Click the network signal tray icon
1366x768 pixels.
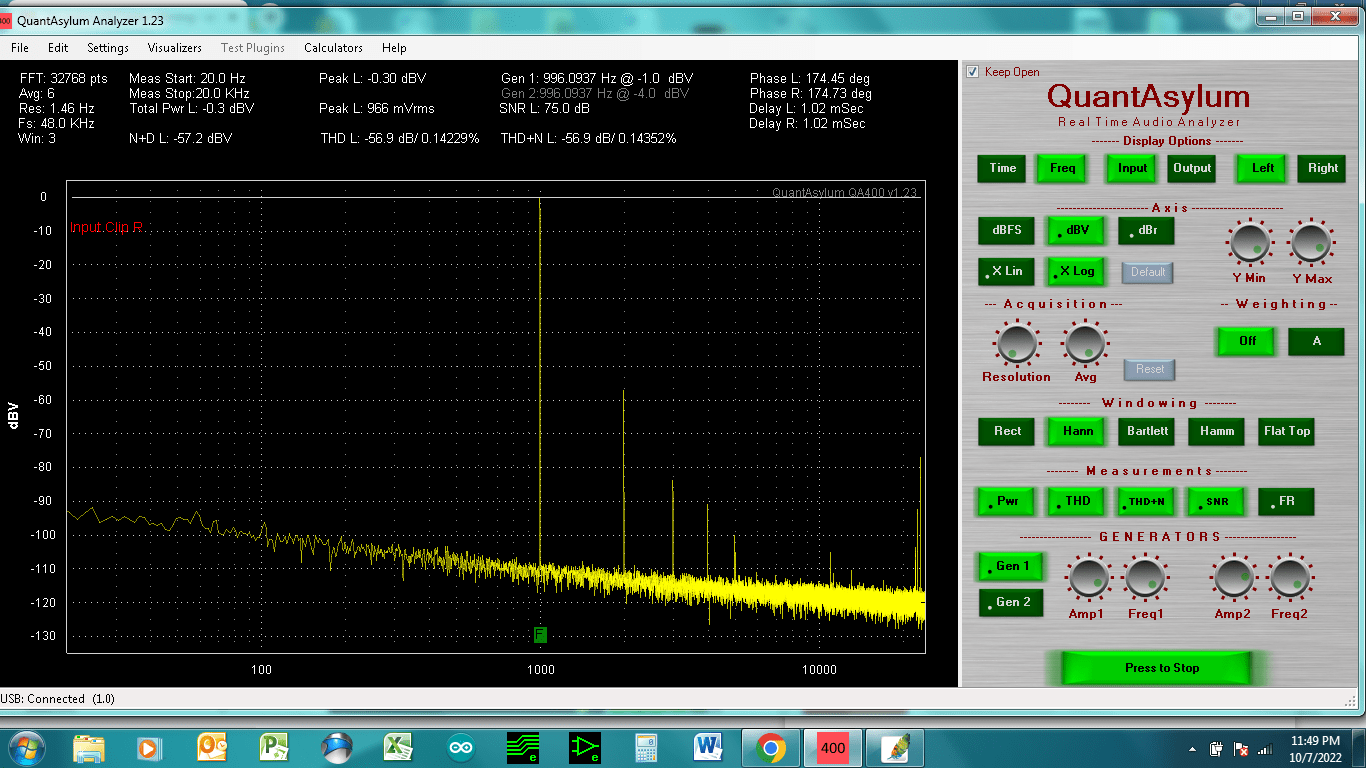pos(1265,748)
